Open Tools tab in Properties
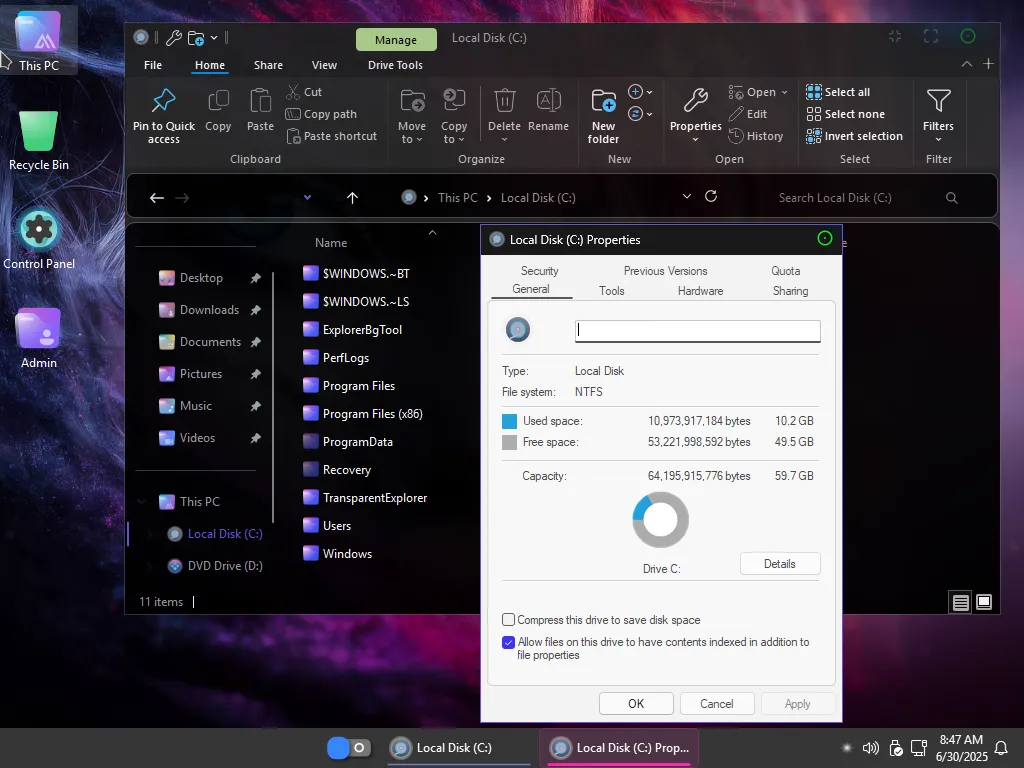Screen dimensions: 1024x768 click(612, 291)
